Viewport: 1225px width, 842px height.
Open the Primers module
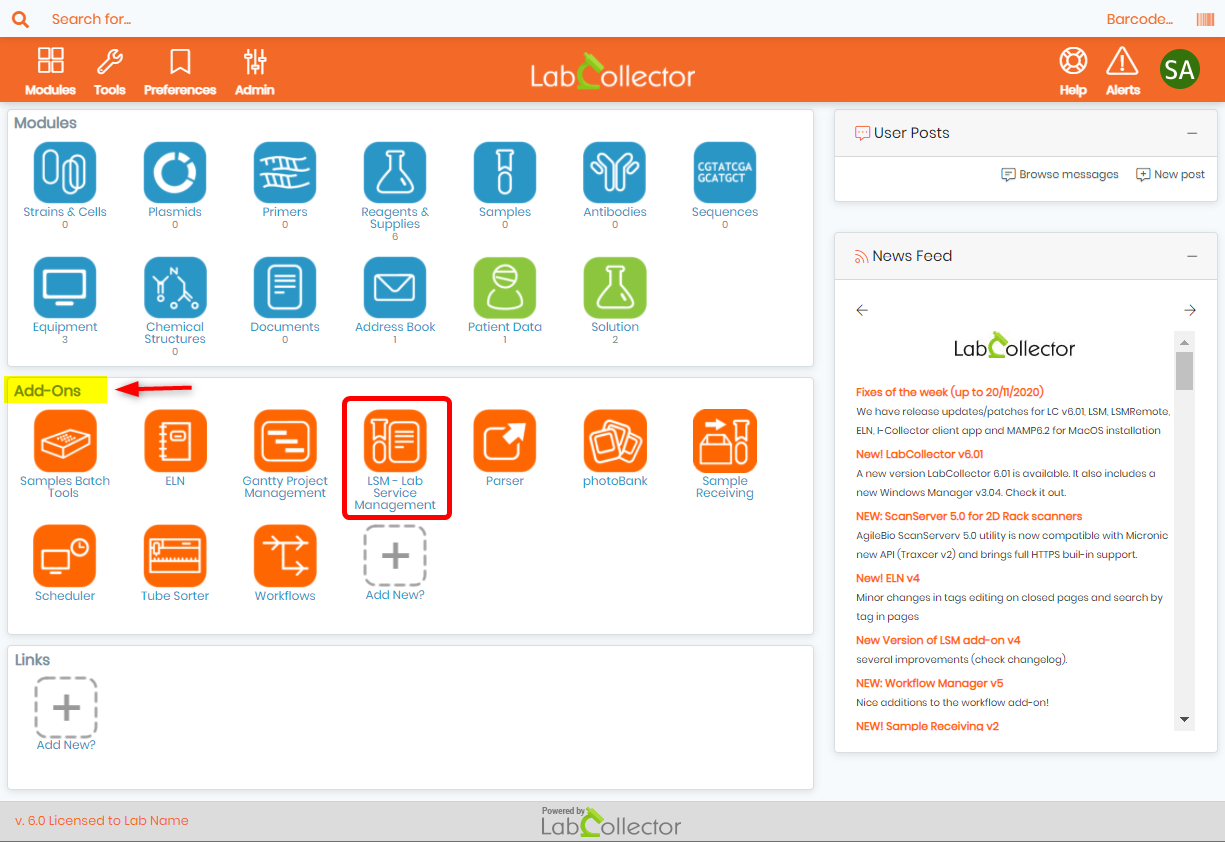(285, 173)
